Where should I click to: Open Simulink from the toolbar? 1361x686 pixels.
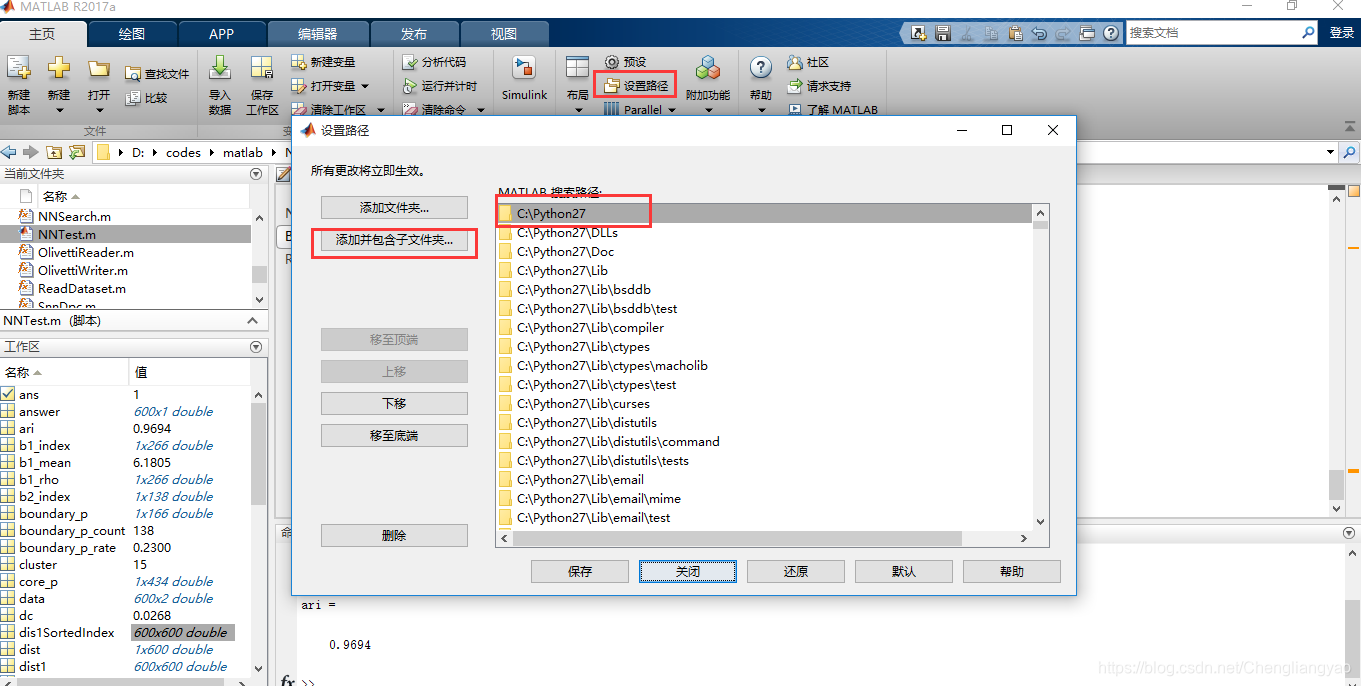pyautogui.click(x=524, y=78)
